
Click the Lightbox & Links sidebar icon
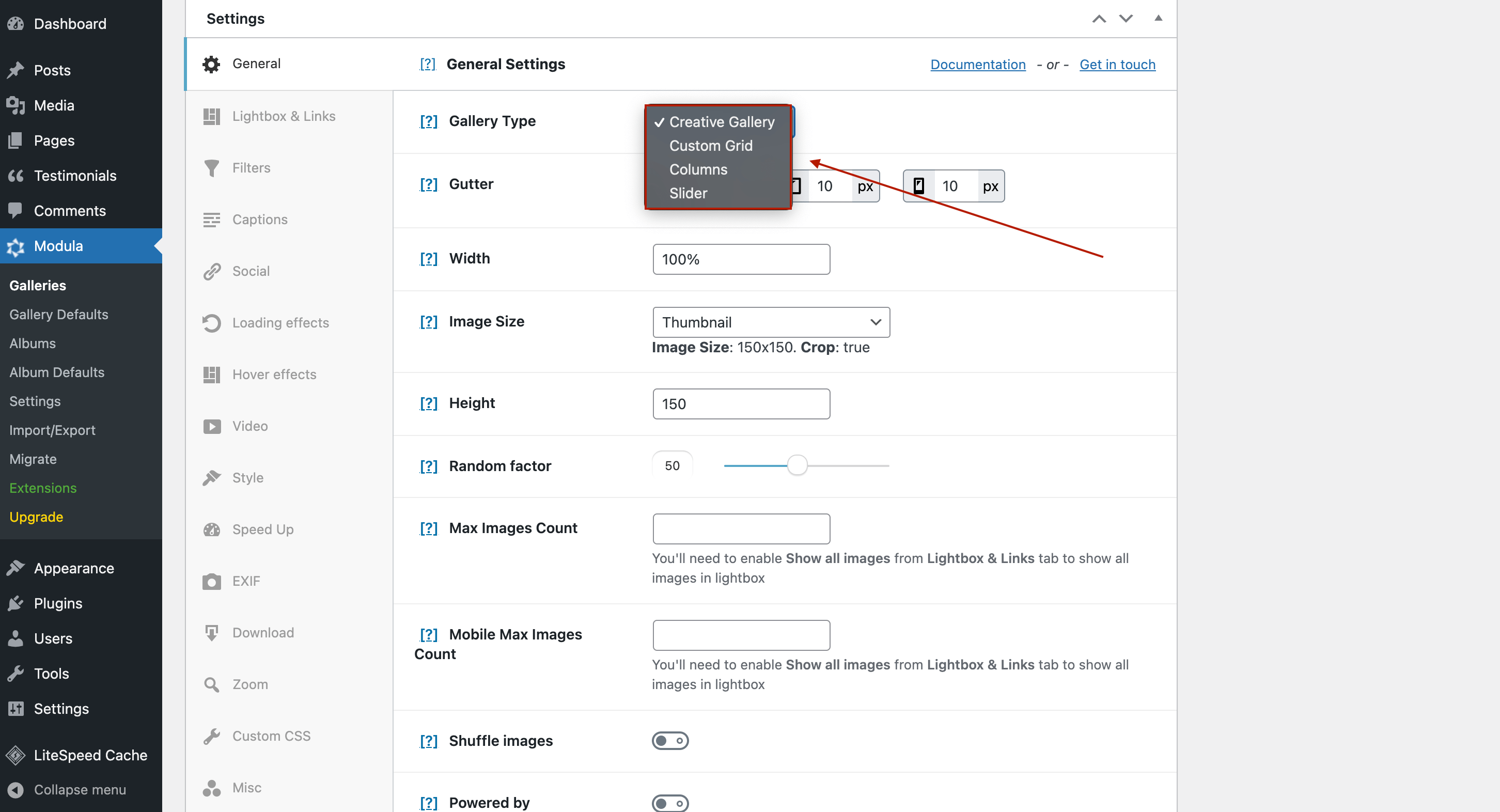[210, 116]
